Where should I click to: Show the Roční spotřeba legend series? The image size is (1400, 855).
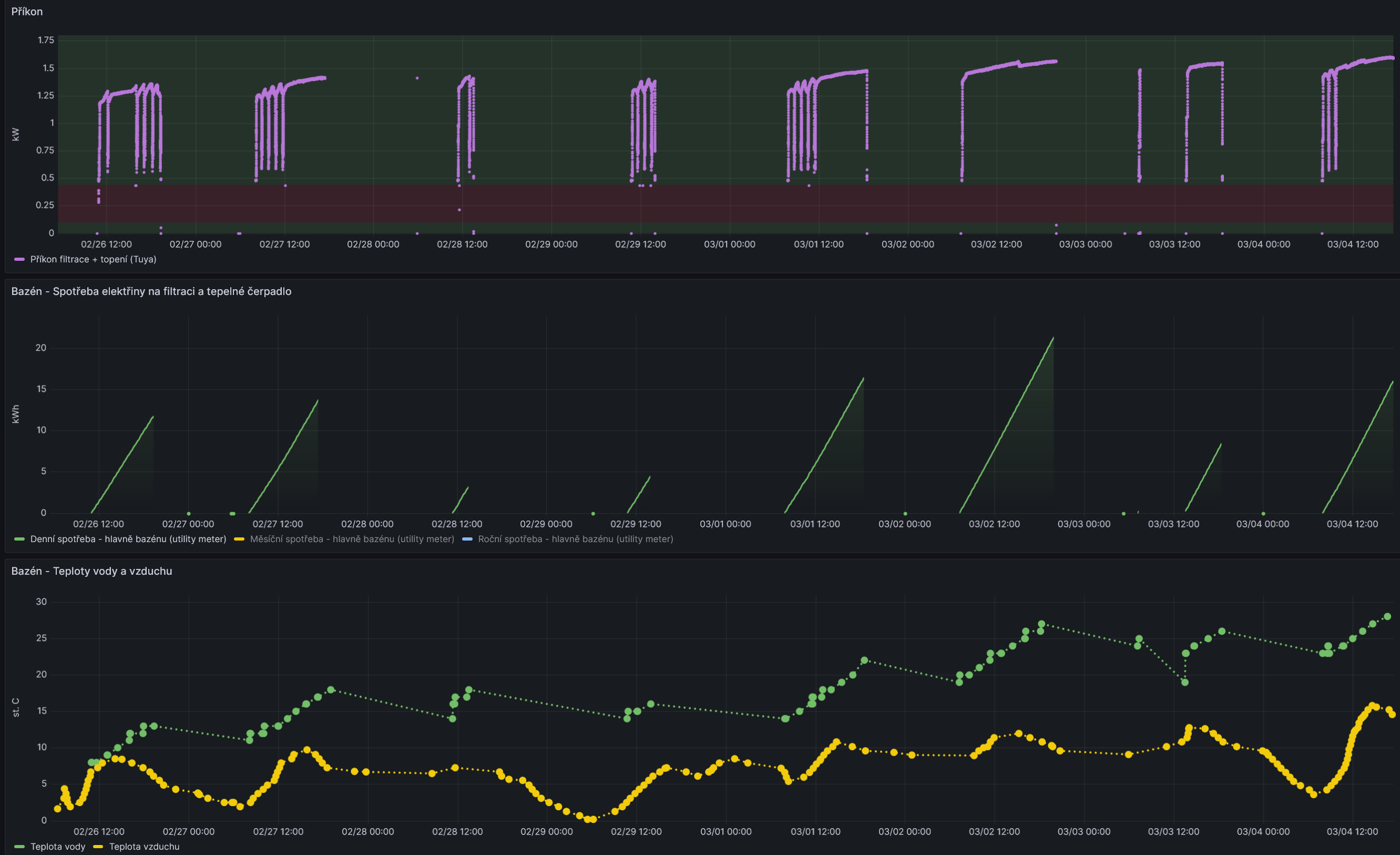575,539
